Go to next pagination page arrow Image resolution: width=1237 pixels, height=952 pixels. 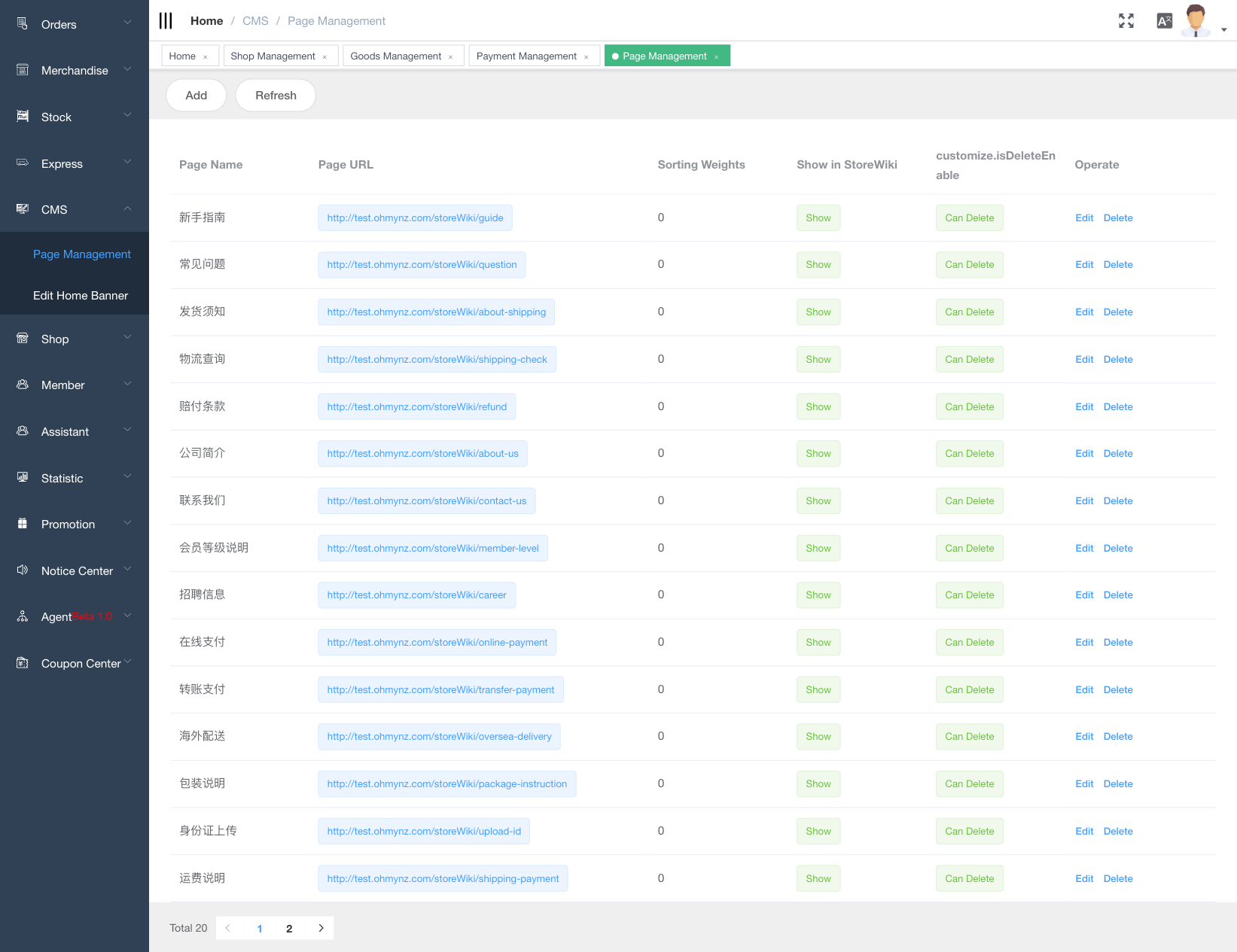pos(321,928)
